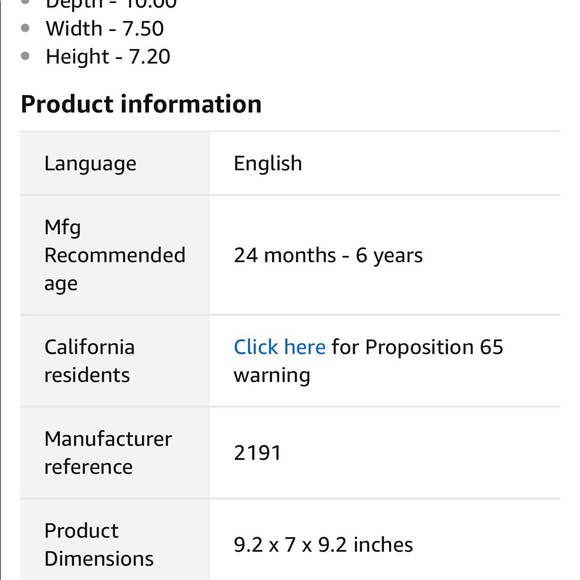
Task: Click the Mfg Recommended age label
Action: click(x=115, y=255)
